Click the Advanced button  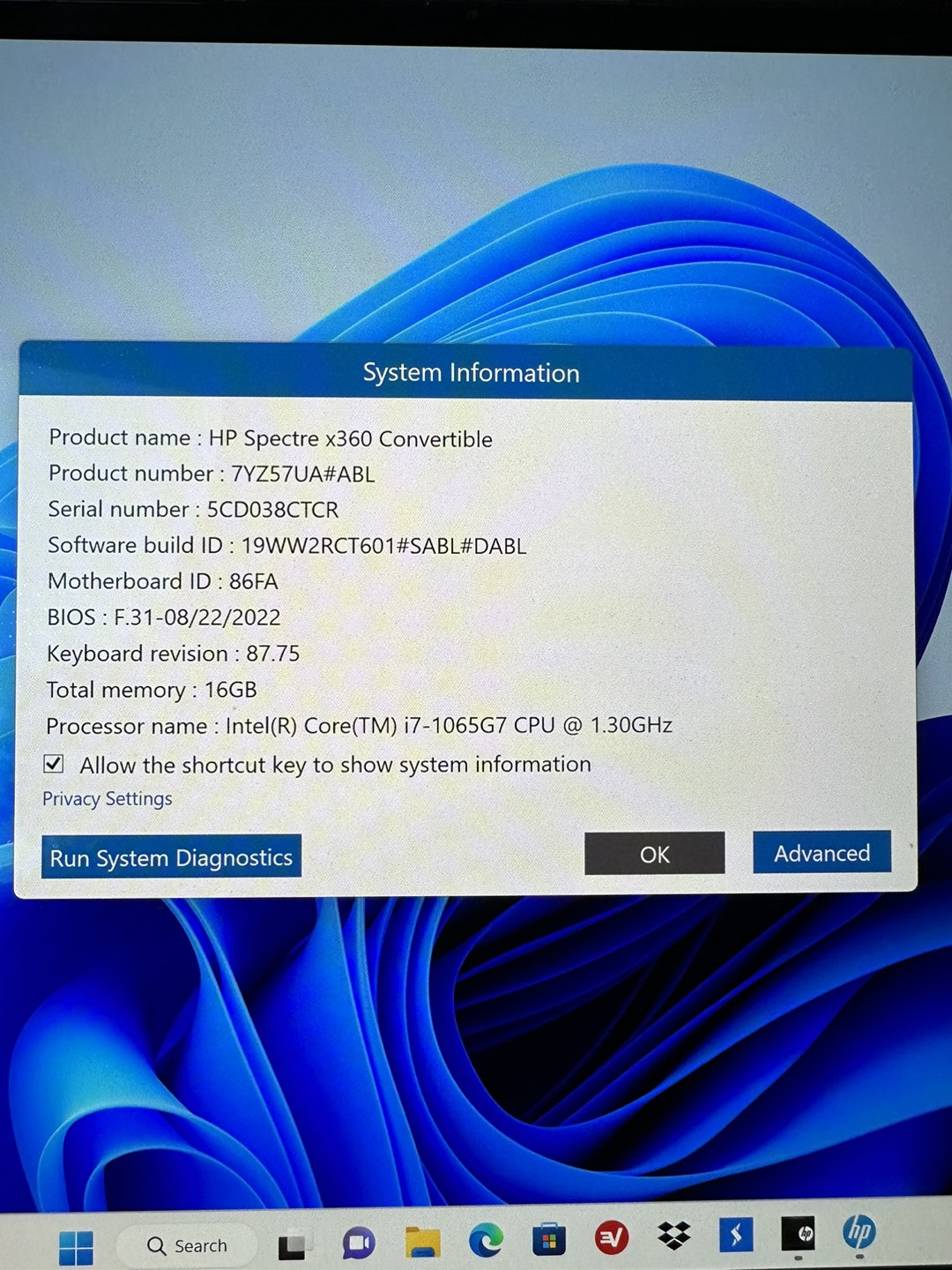pos(822,852)
